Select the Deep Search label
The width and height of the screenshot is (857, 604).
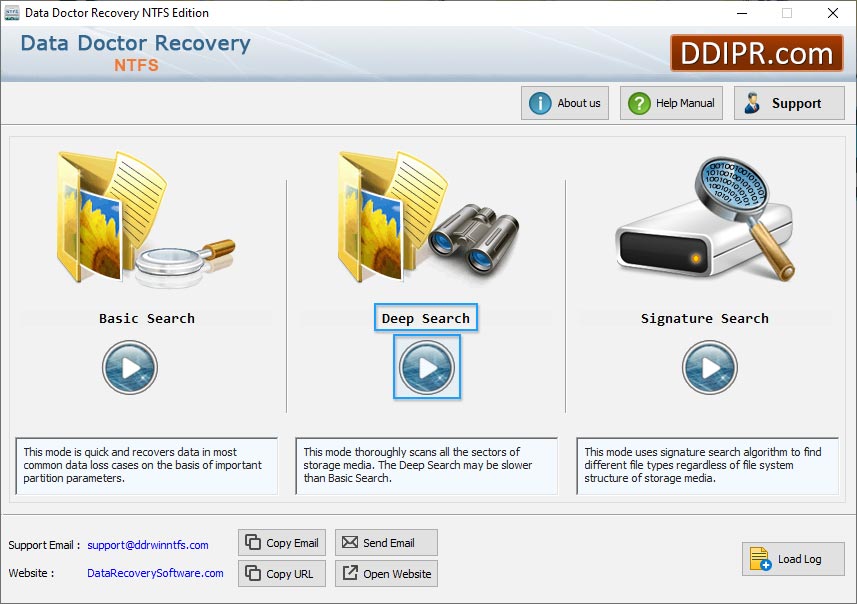pos(426,318)
